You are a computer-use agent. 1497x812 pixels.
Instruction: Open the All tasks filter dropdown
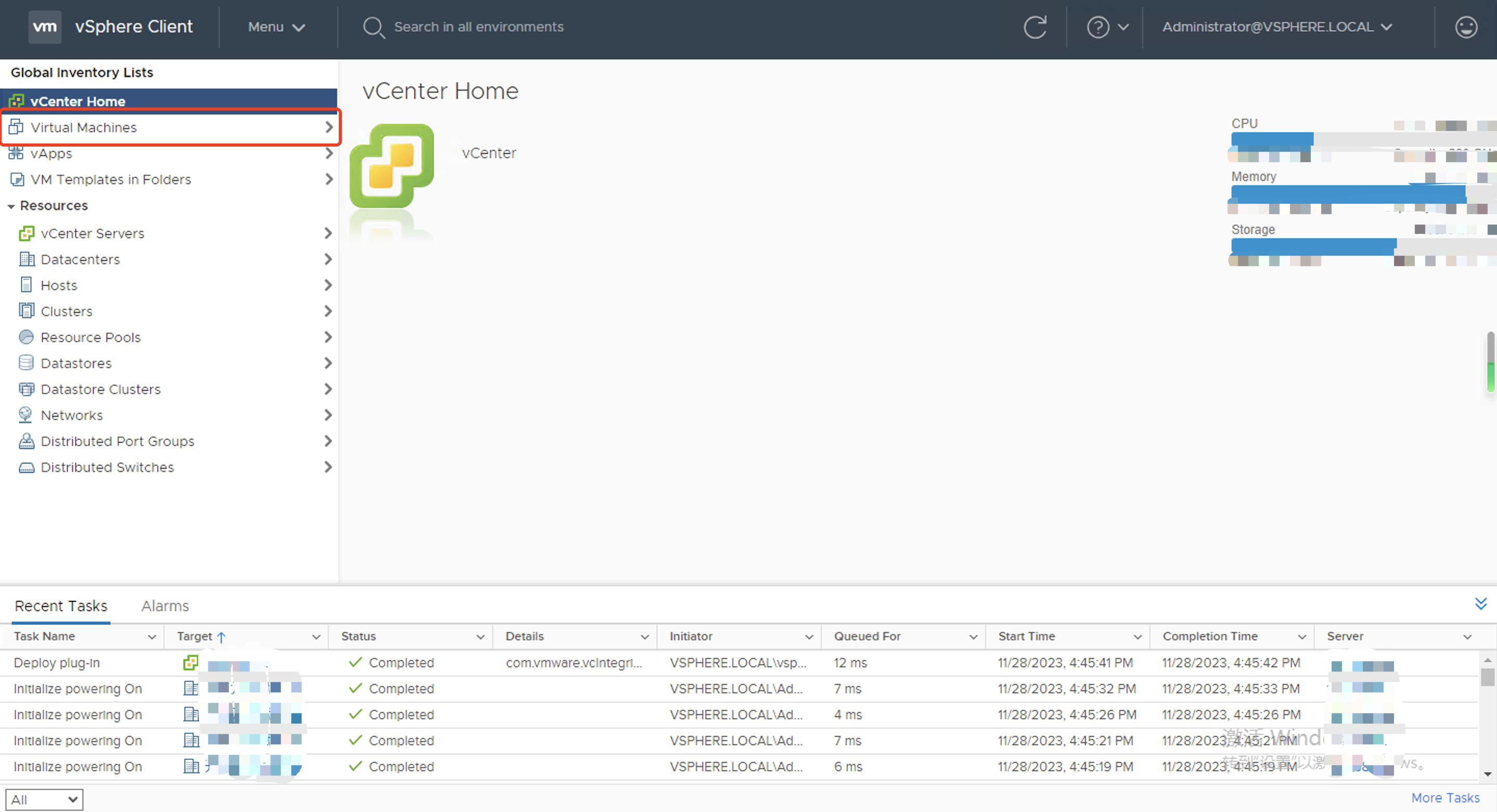[44, 800]
